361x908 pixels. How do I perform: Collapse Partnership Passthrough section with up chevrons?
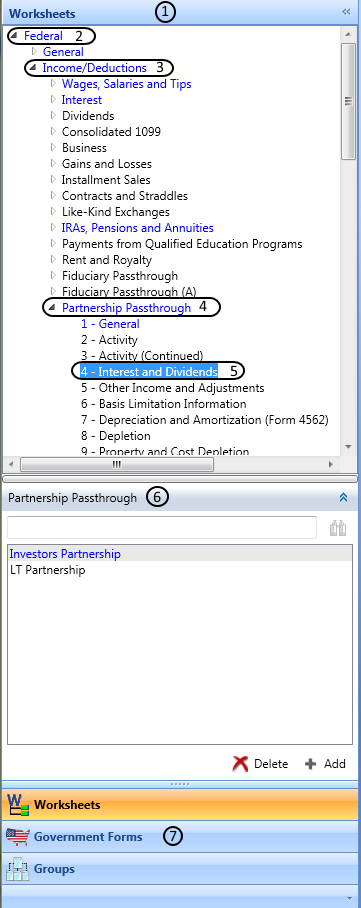coord(343,497)
